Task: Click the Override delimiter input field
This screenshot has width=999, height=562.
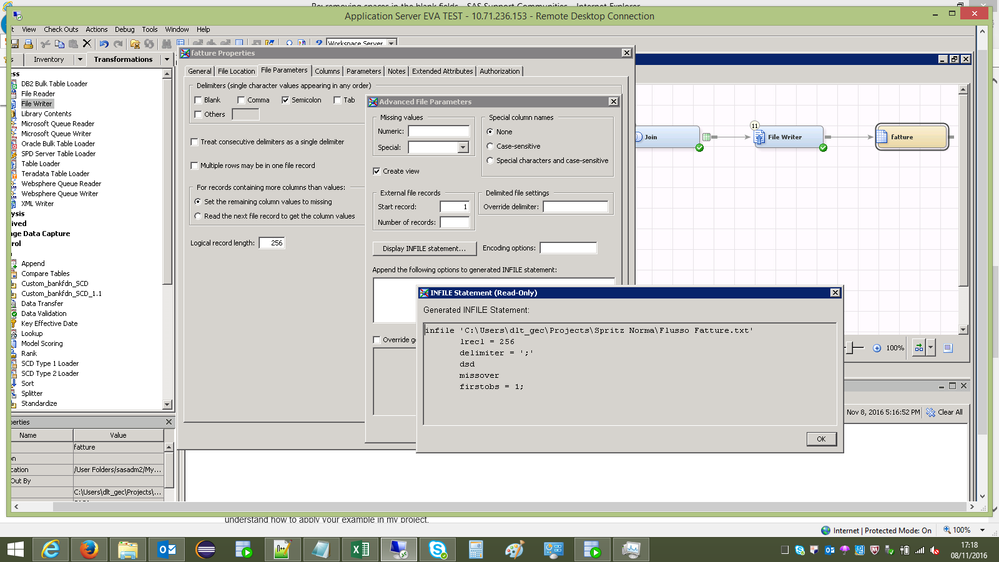Action: pos(575,207)
